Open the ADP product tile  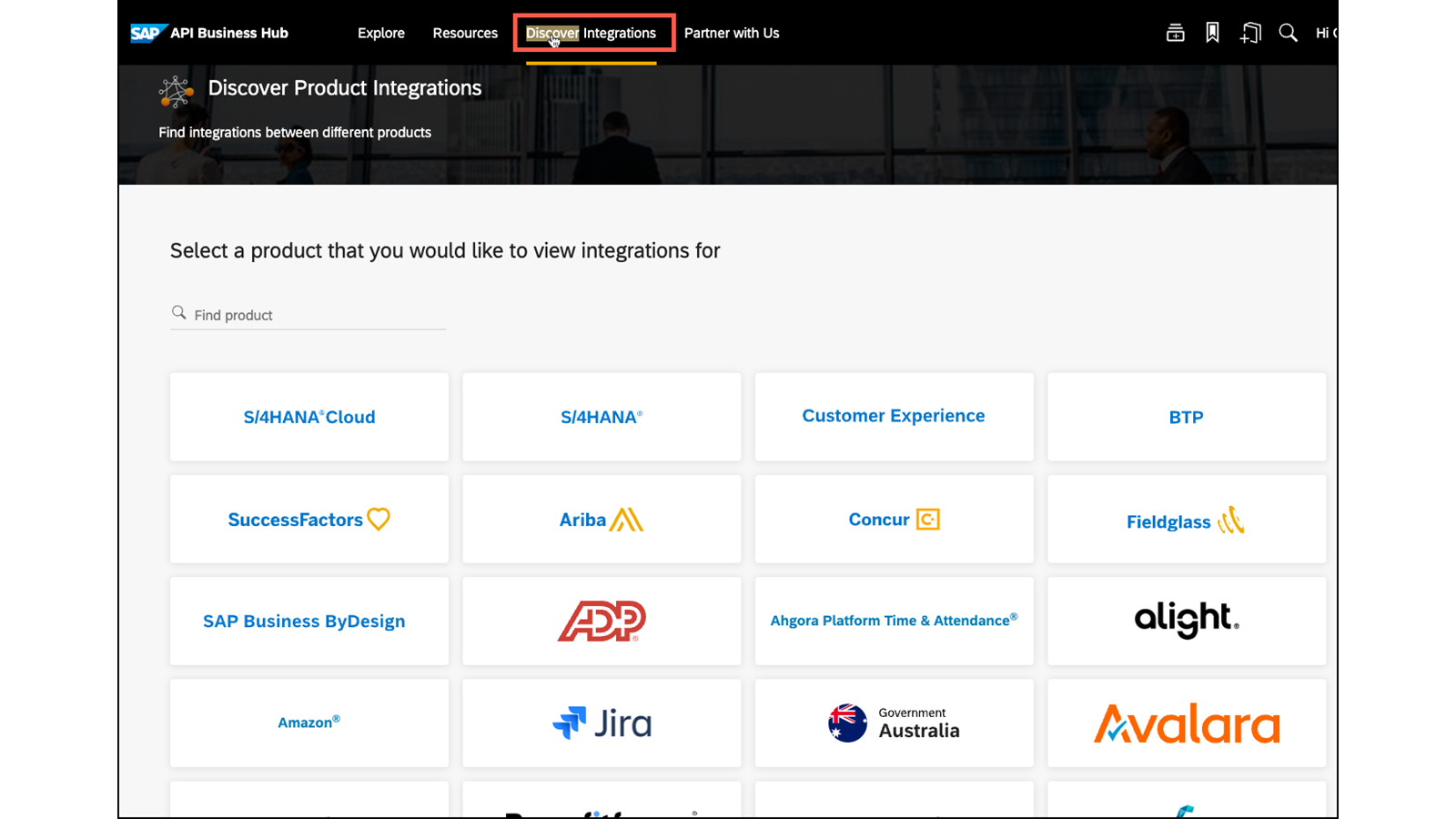[x=602, y=621]
